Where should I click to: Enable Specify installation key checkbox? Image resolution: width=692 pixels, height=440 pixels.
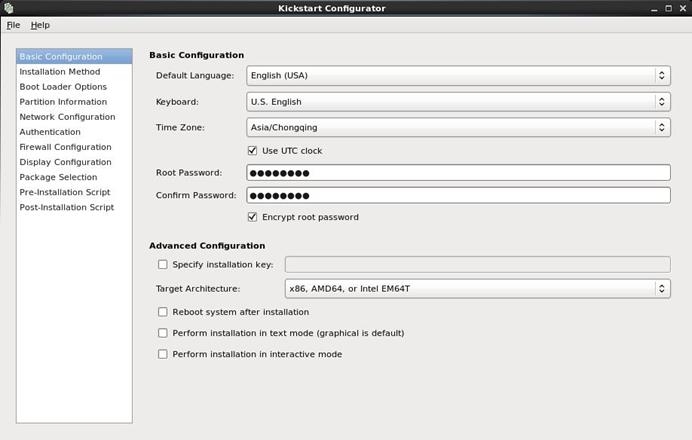pyautogui.click(x=163, y=264)
